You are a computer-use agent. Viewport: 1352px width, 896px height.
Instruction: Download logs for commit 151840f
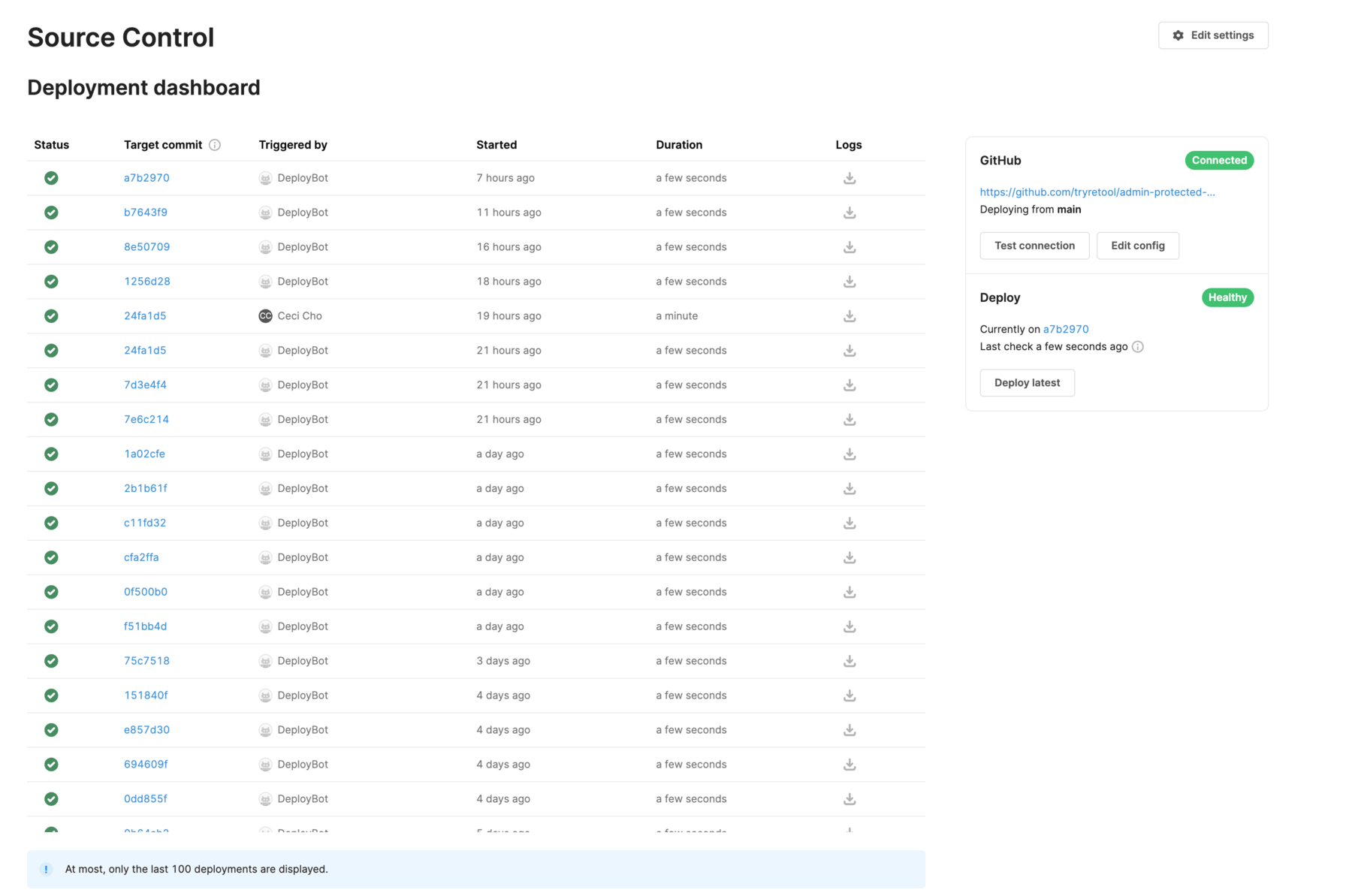(x=850, y=696)
